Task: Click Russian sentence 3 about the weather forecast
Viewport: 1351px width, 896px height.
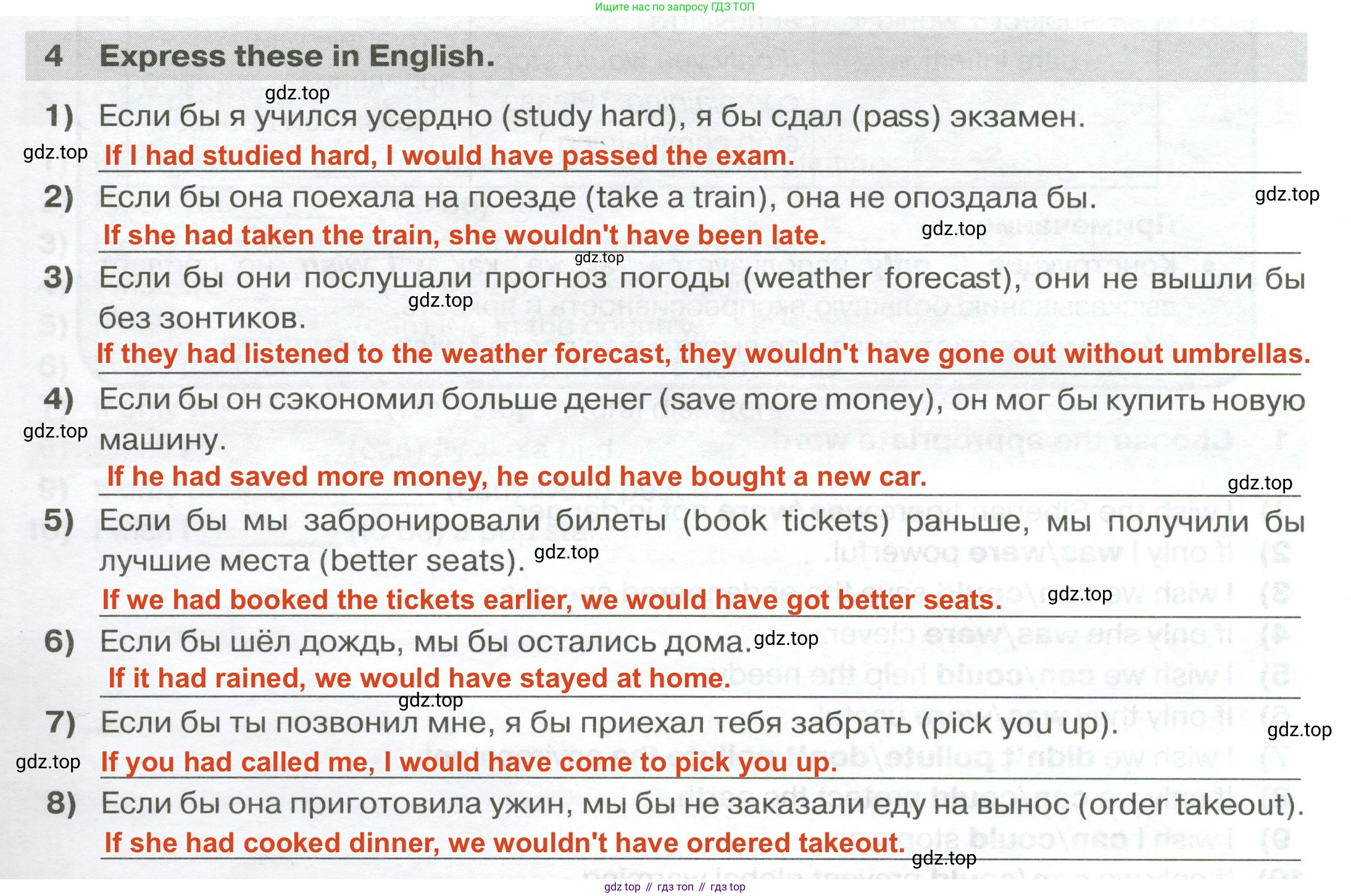Action: [702, 298]
